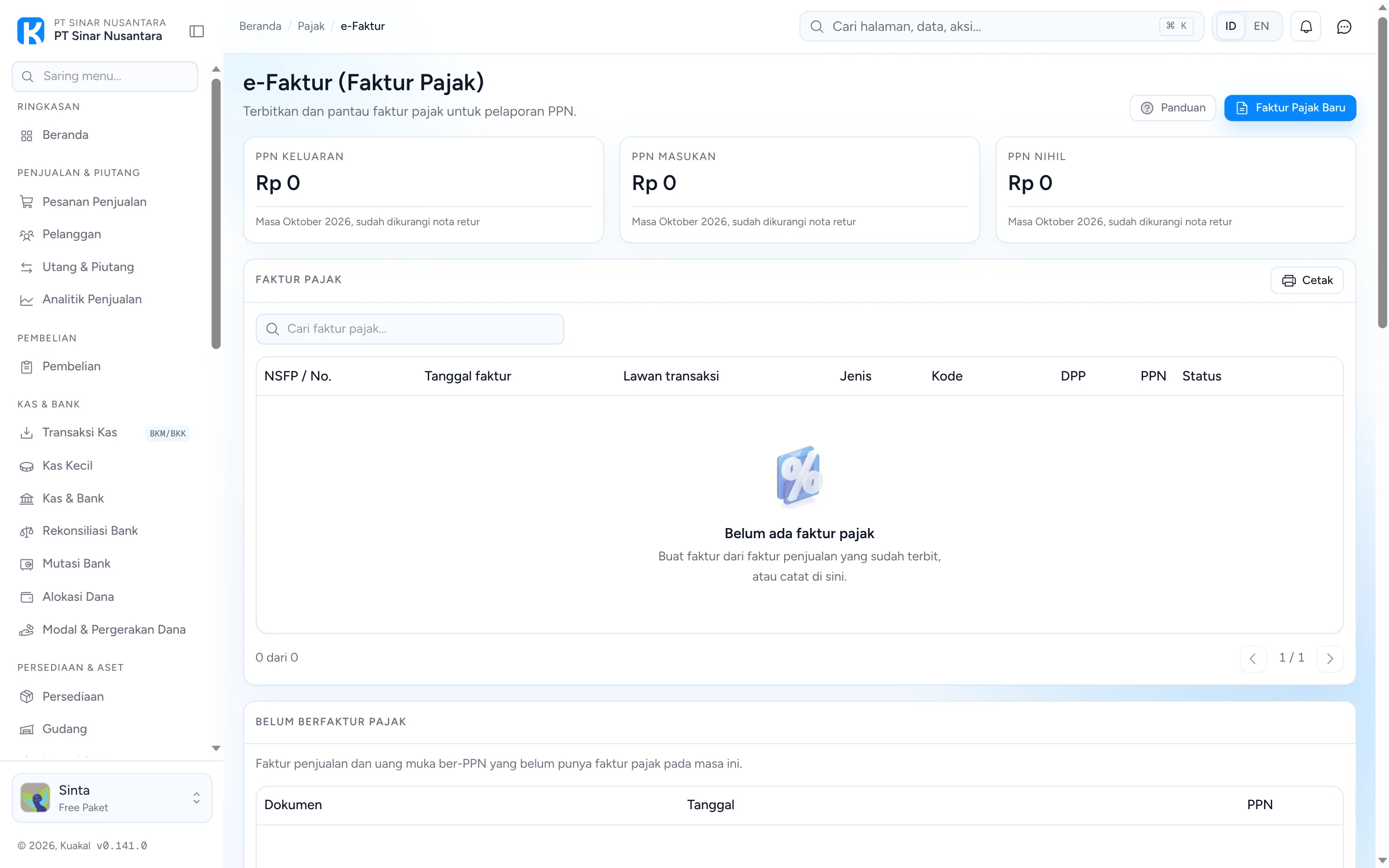Click the Pesanan Penjualan cart icon
The height and width of the screenshot is (868, 1389).
tap(27, 202)
